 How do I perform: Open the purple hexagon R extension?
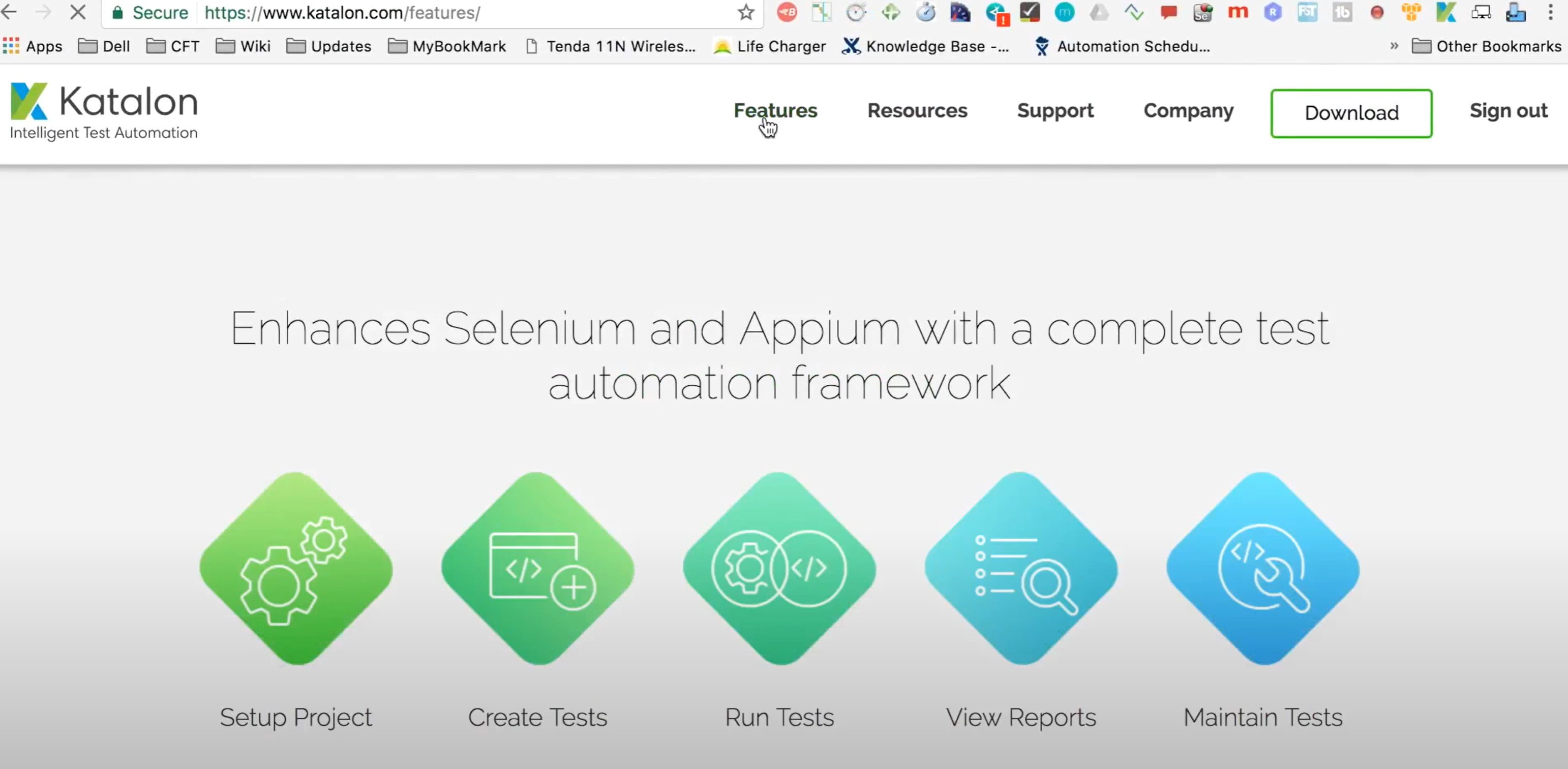pyautogui.click(x=1272, y=12)
